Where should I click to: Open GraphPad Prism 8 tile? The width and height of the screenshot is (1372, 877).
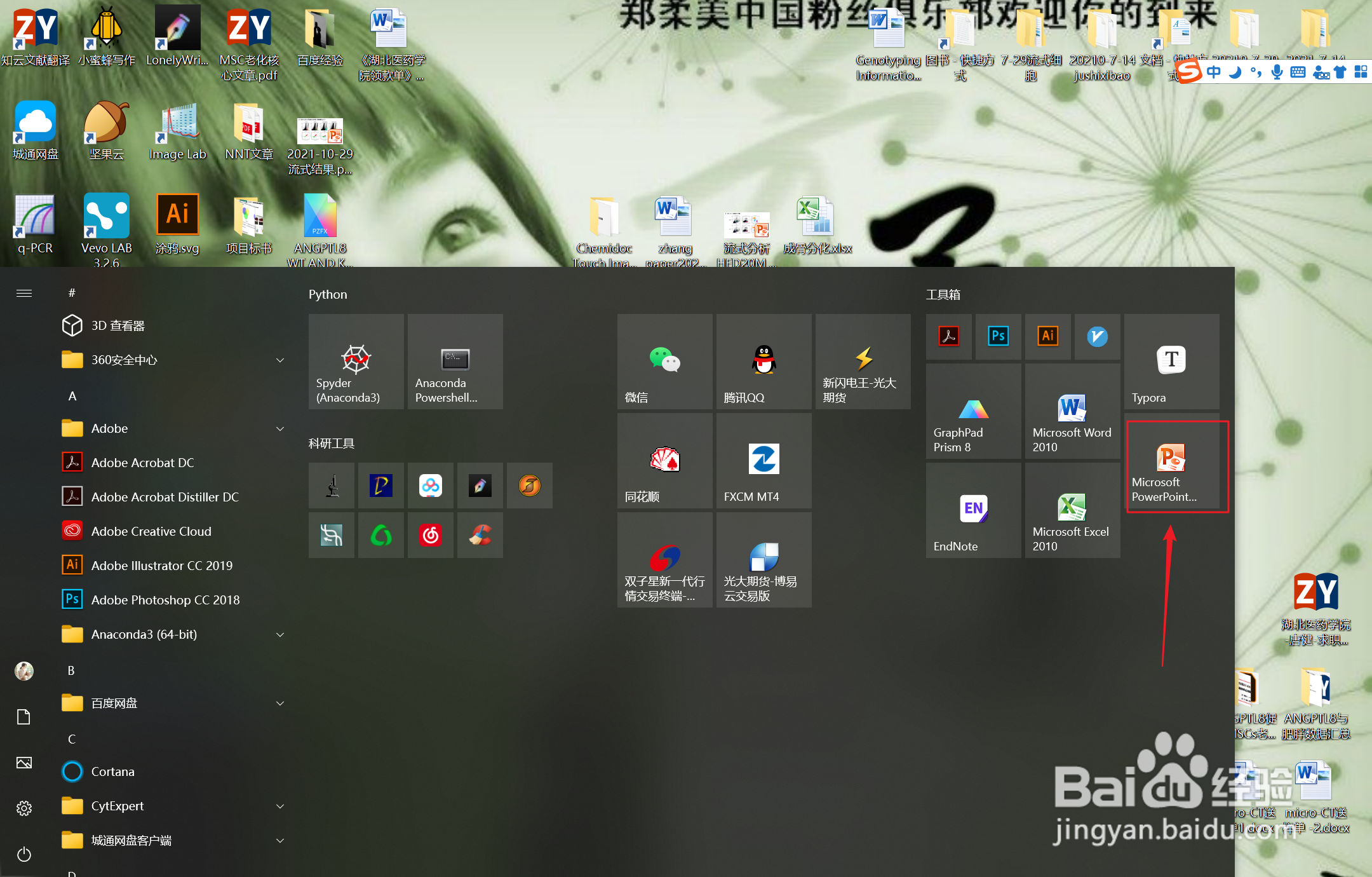point(973,412)
